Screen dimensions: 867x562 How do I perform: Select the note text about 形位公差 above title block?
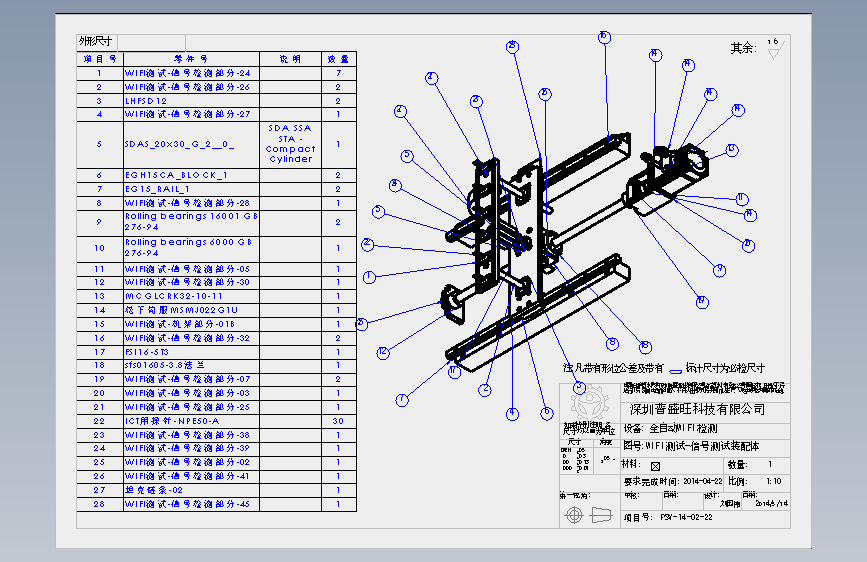[664, 368]
